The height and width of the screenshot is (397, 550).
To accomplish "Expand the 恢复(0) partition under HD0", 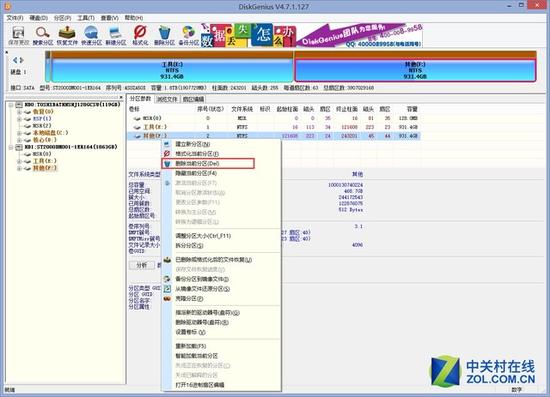I will pos(19,112).
